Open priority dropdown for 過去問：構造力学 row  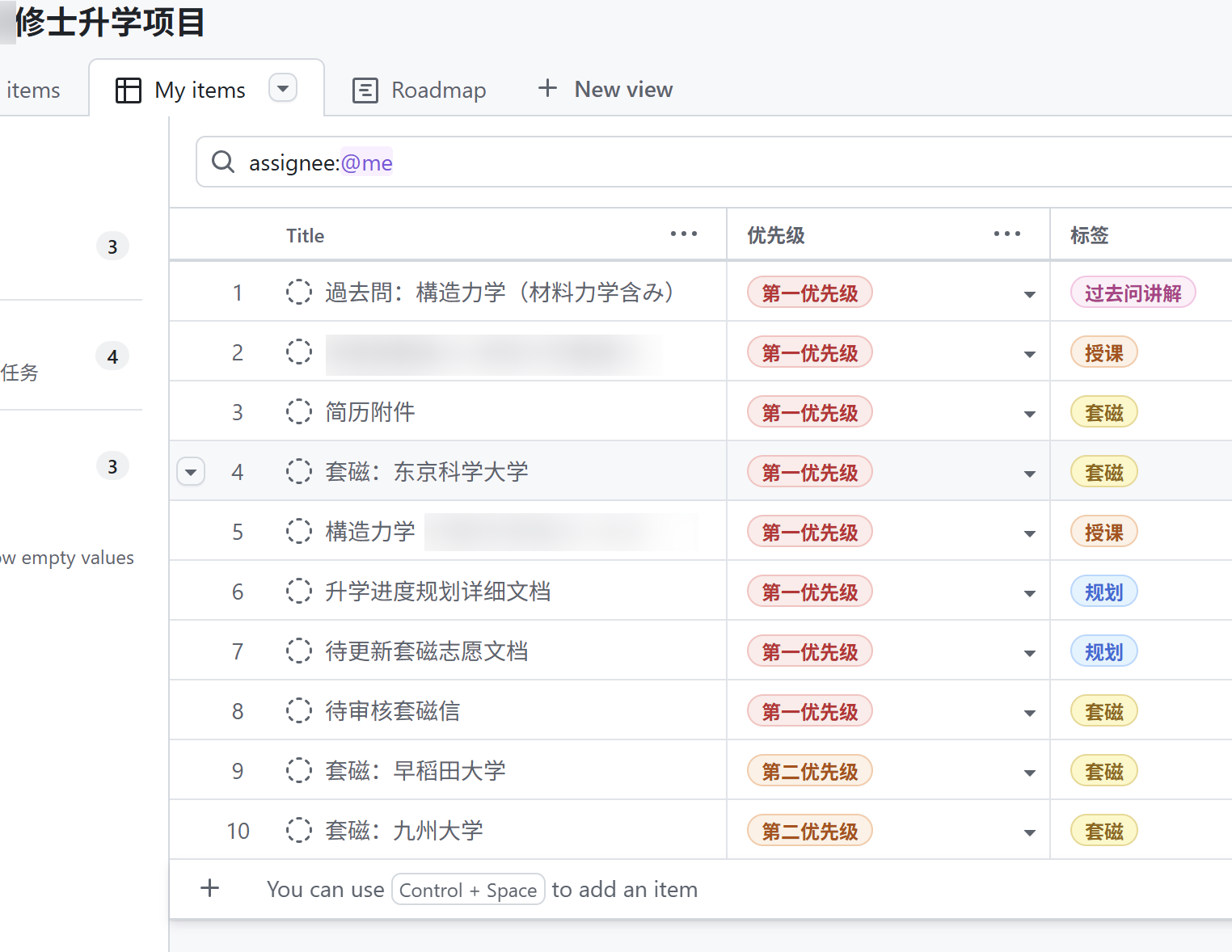(x=1029, y=294)
